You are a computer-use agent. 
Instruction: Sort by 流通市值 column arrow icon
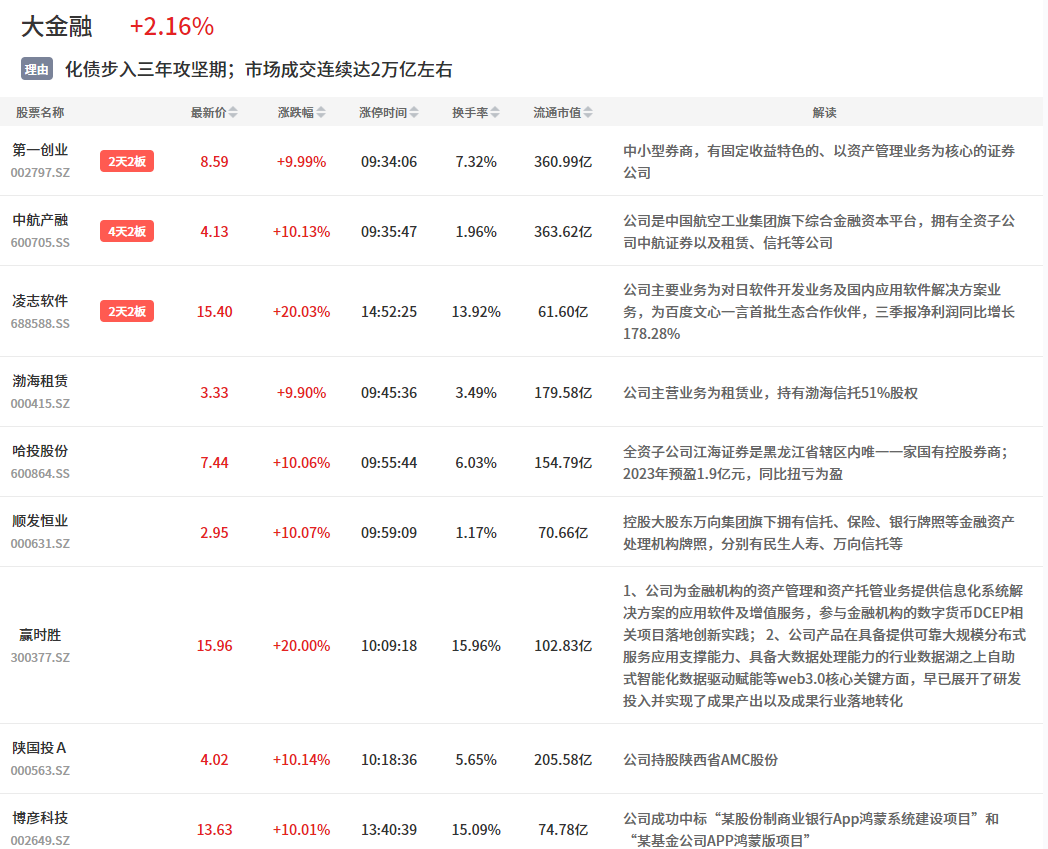point(588,113)
